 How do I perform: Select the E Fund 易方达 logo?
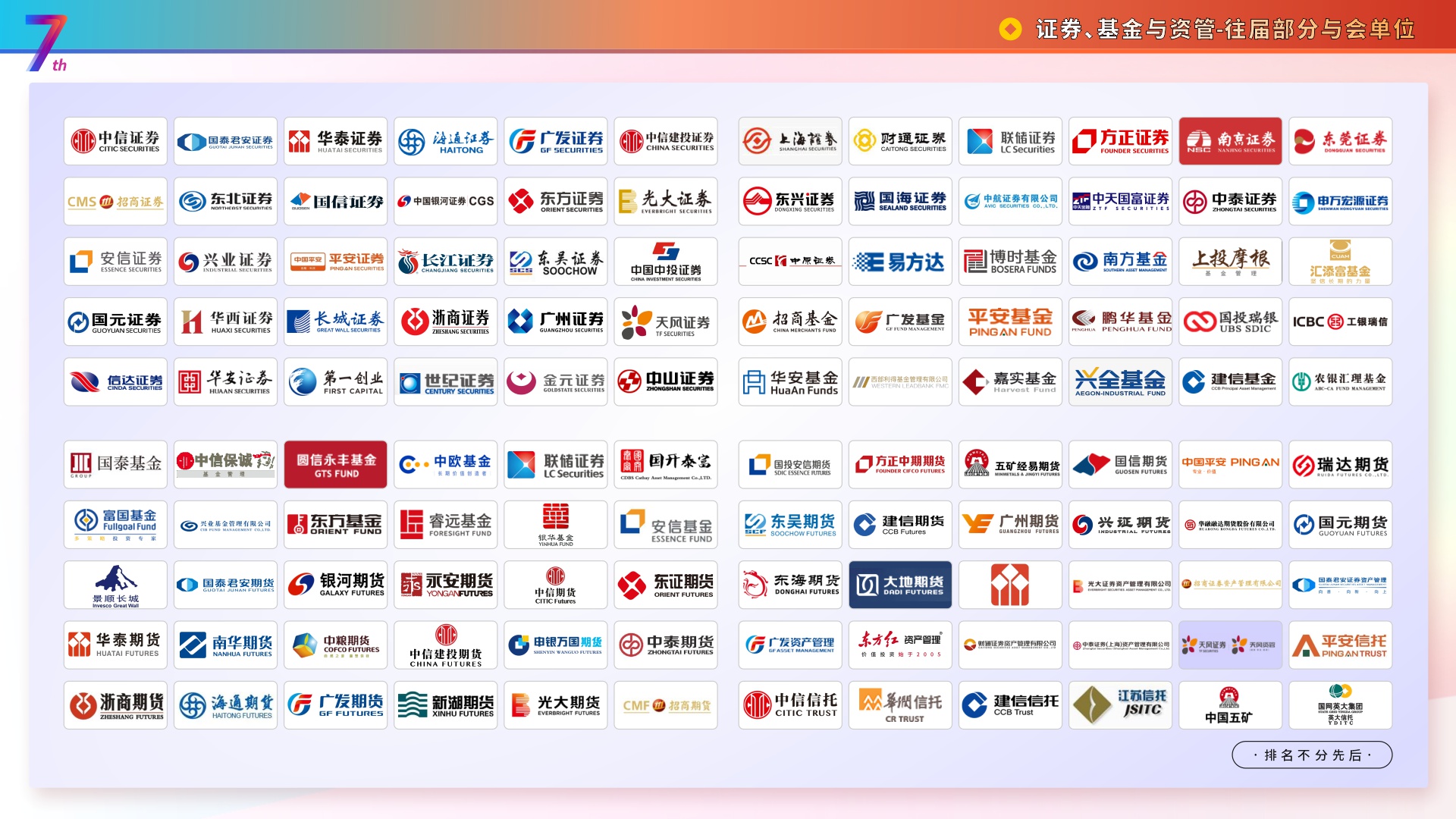click(901, 262)
